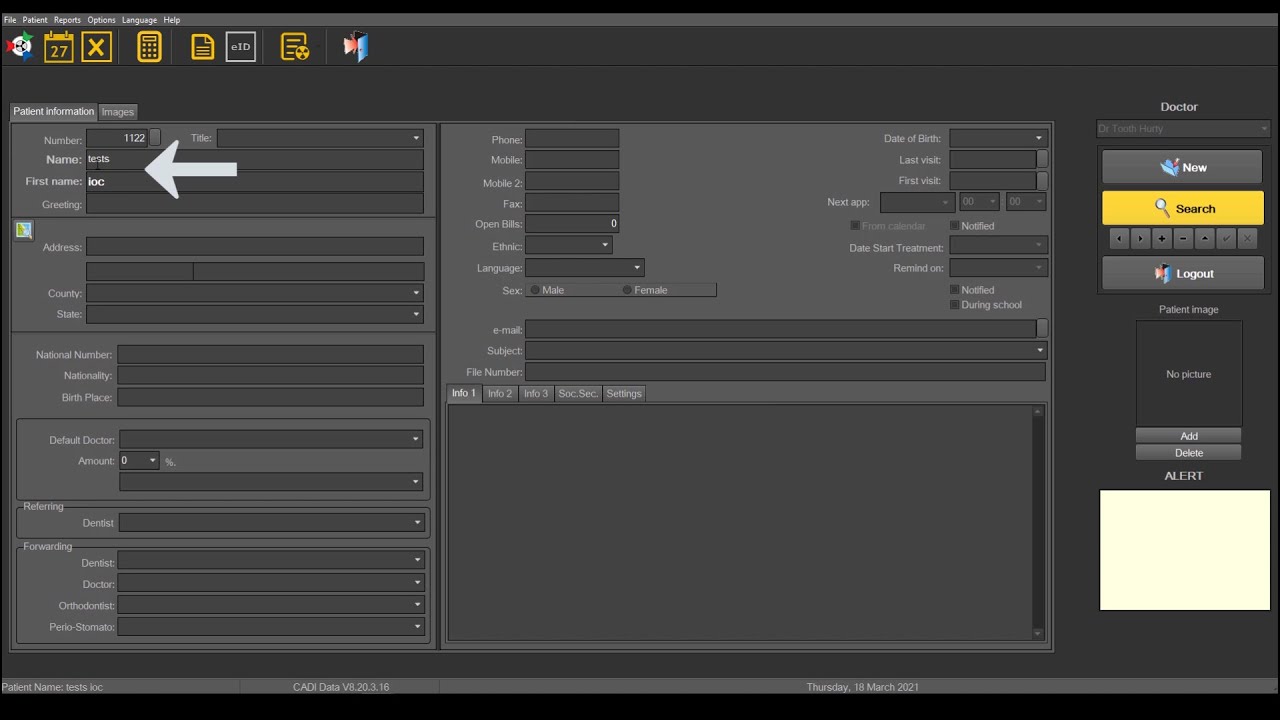Click the yellow ALERT note area
Image resolution: width=1280 pixels, height=720 pixels.
click(x=1185, y=549)
